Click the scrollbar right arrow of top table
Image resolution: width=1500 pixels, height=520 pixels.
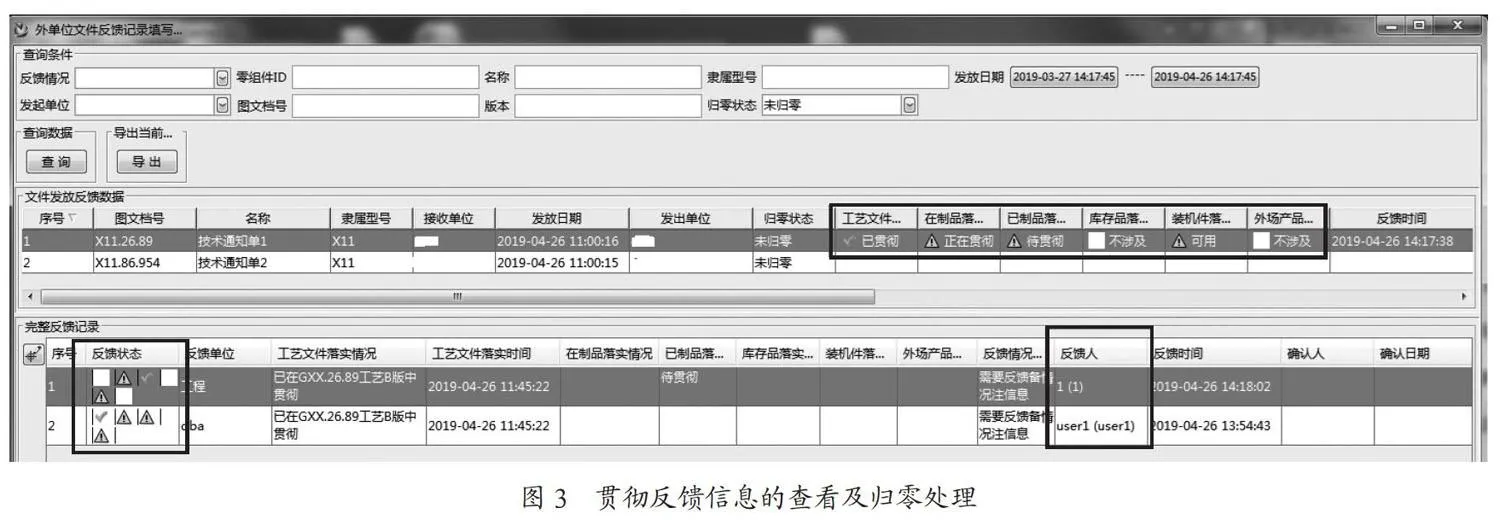1466,297
